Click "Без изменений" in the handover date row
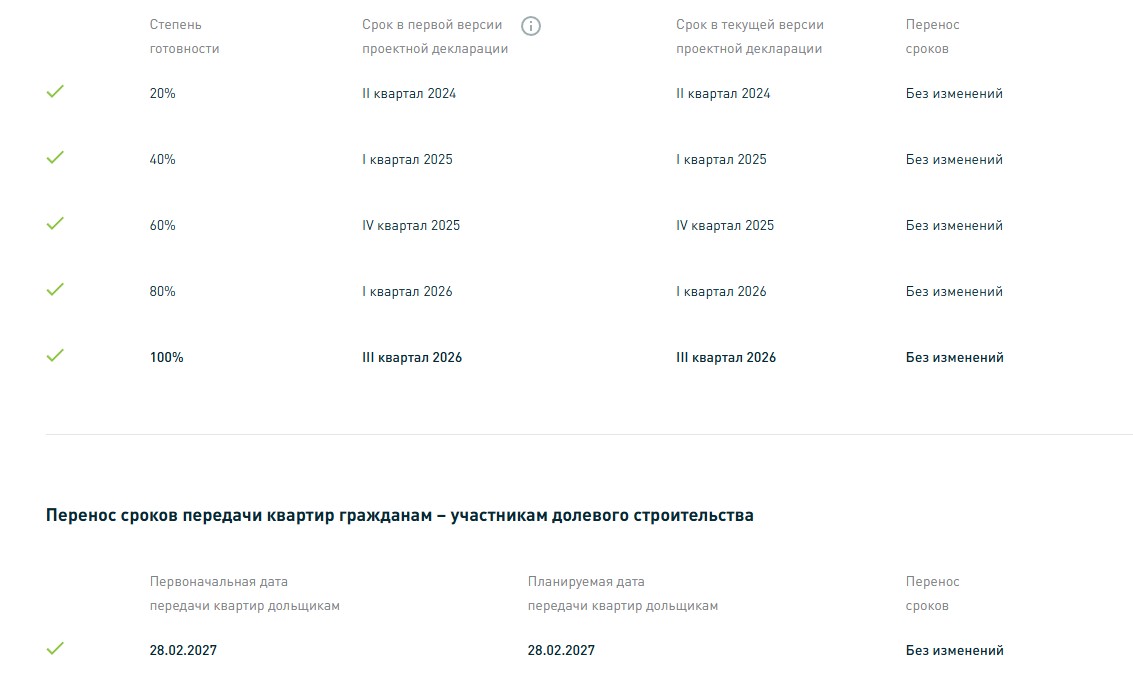The image size is (1133, 685). (954, 651)
